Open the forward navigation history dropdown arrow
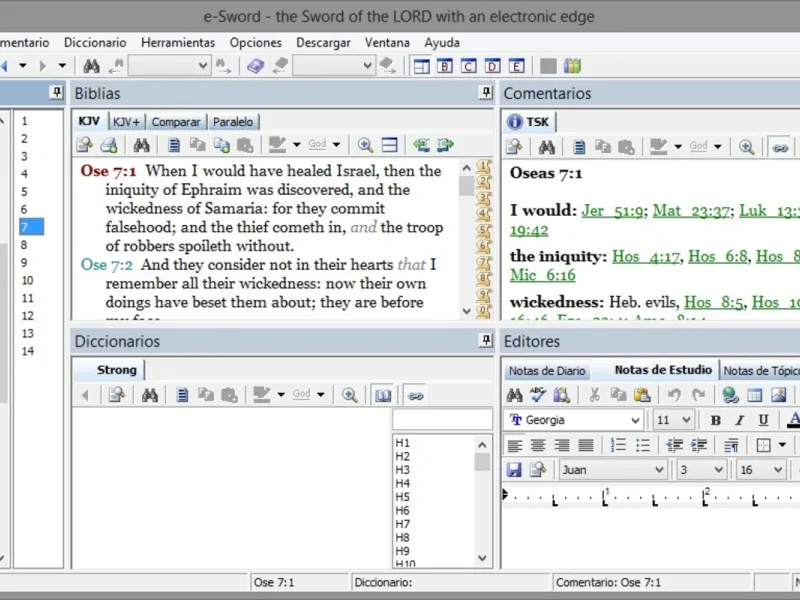Viewport: 800px width, 600px height. (62, 66)
